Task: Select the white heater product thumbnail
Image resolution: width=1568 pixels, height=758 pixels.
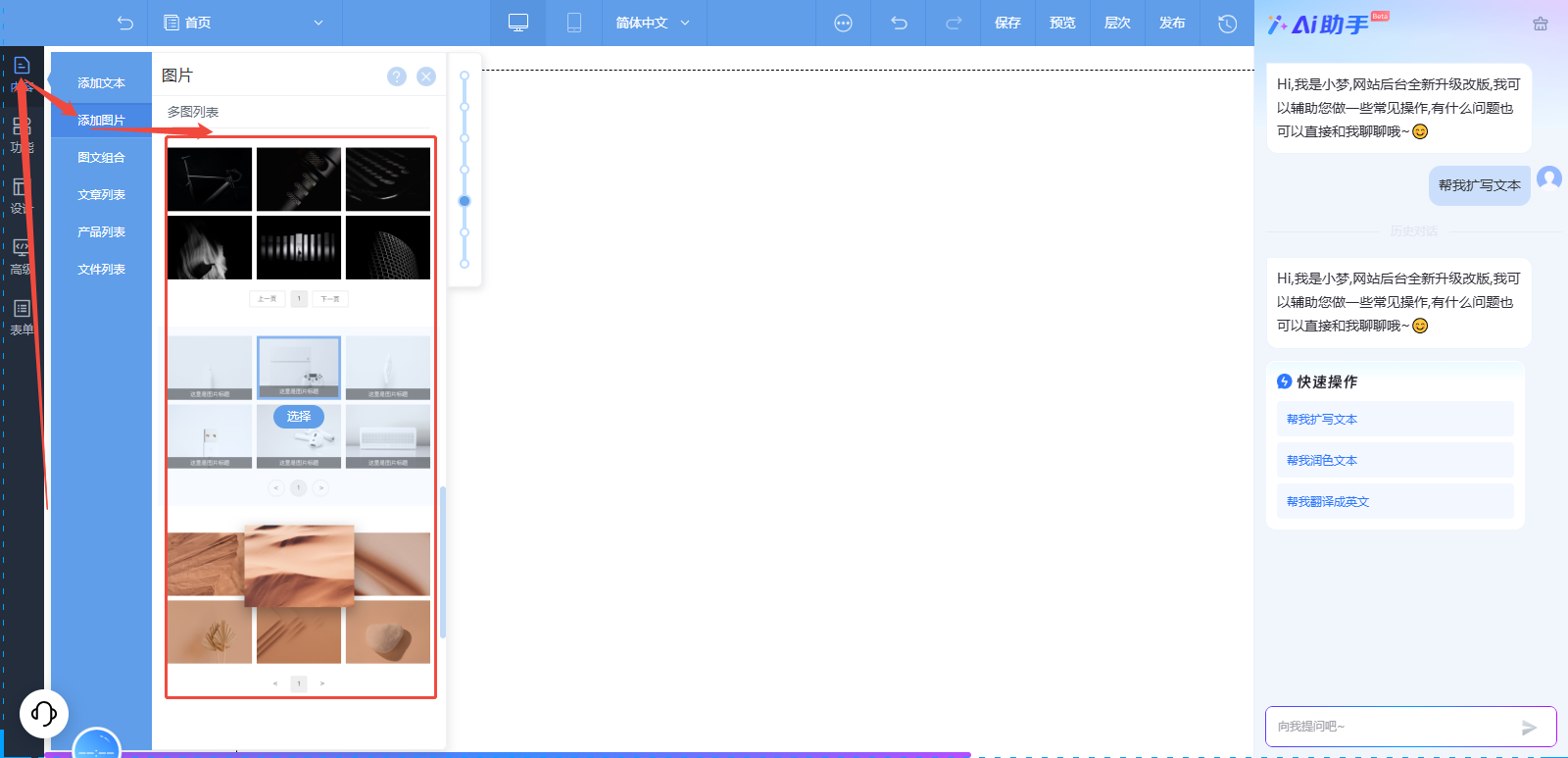Action: tap(388, 436)
